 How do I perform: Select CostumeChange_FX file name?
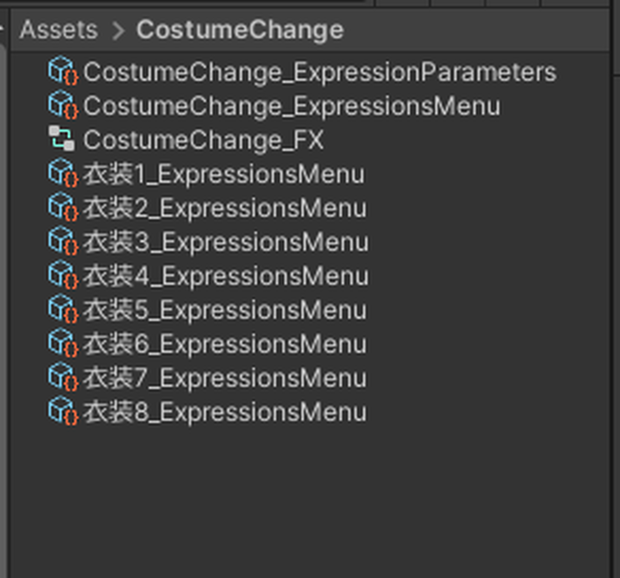click(204, 140)
